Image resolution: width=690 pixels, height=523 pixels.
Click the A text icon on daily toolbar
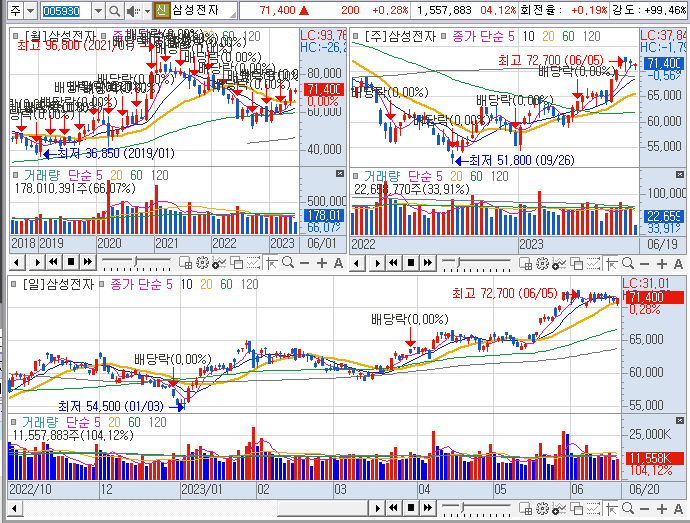[678, 509]
